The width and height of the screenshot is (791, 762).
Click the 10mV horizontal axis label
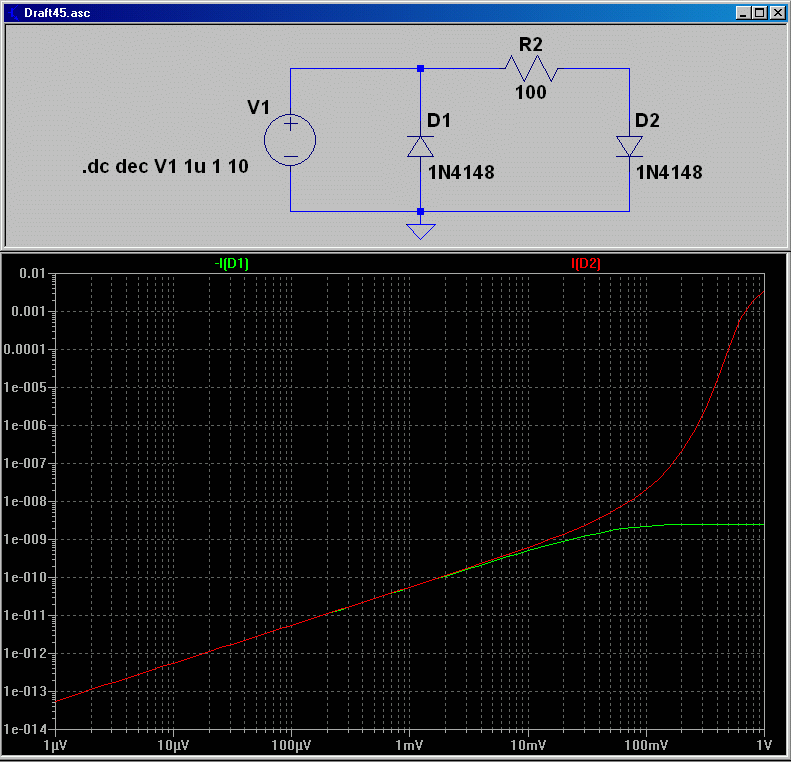pos(528,745)
